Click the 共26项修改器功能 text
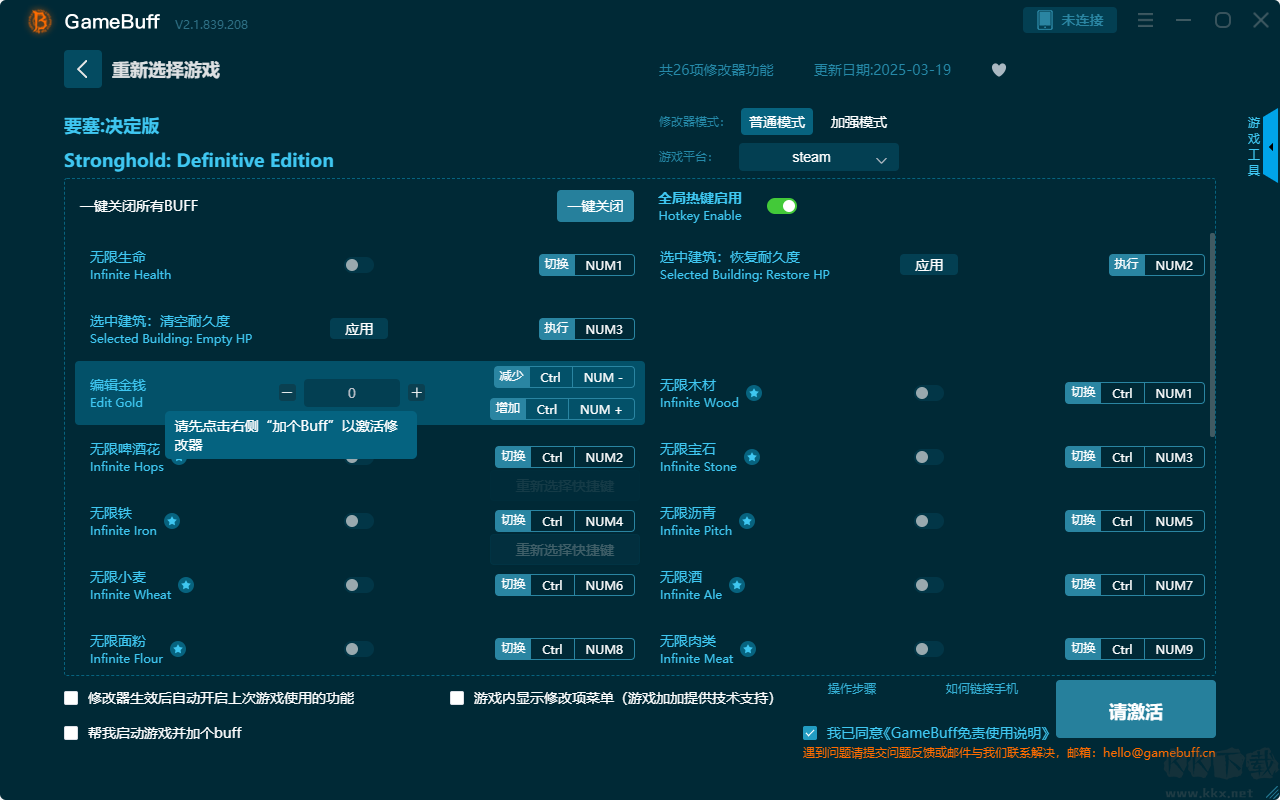The image size is (1280, 800). pos(716,70)
